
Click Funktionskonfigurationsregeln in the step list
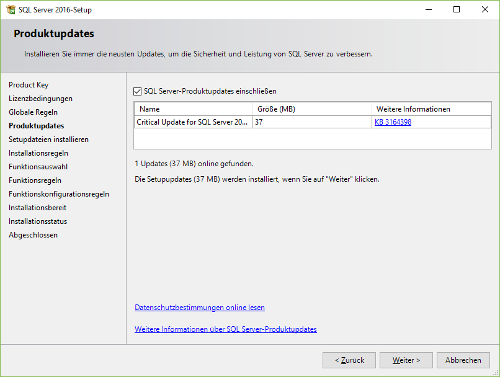pos(59,194)
